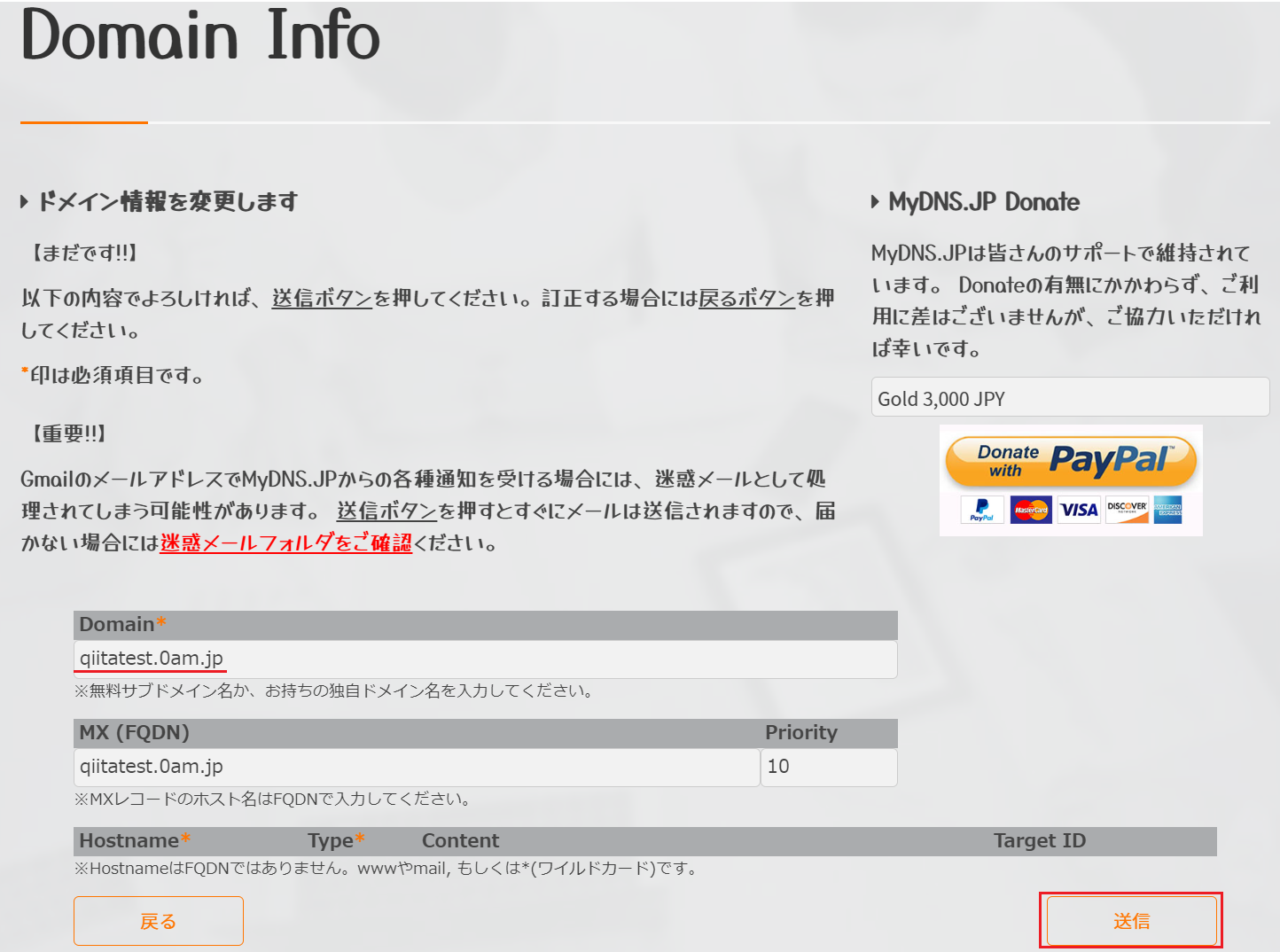Open the 迷惑メールフォルダをご確認 red link
The width and height of the screenshot is (1280, 952).
[285, 543]
